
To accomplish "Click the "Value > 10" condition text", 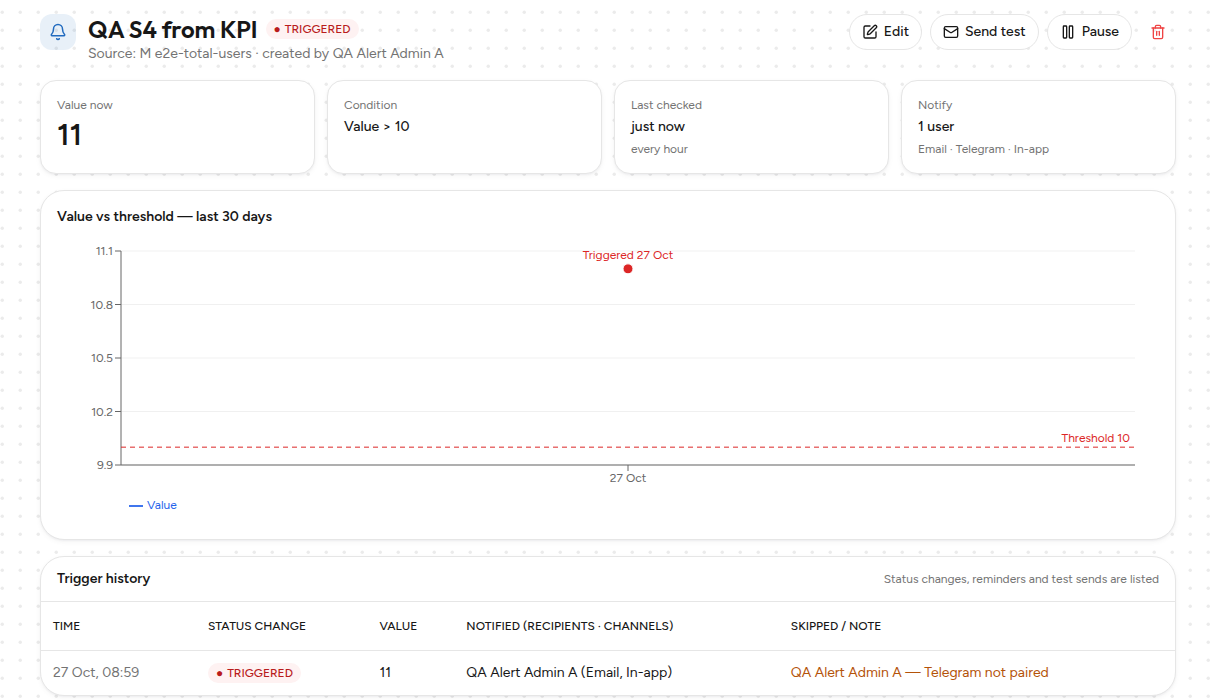I will (377, 126).
